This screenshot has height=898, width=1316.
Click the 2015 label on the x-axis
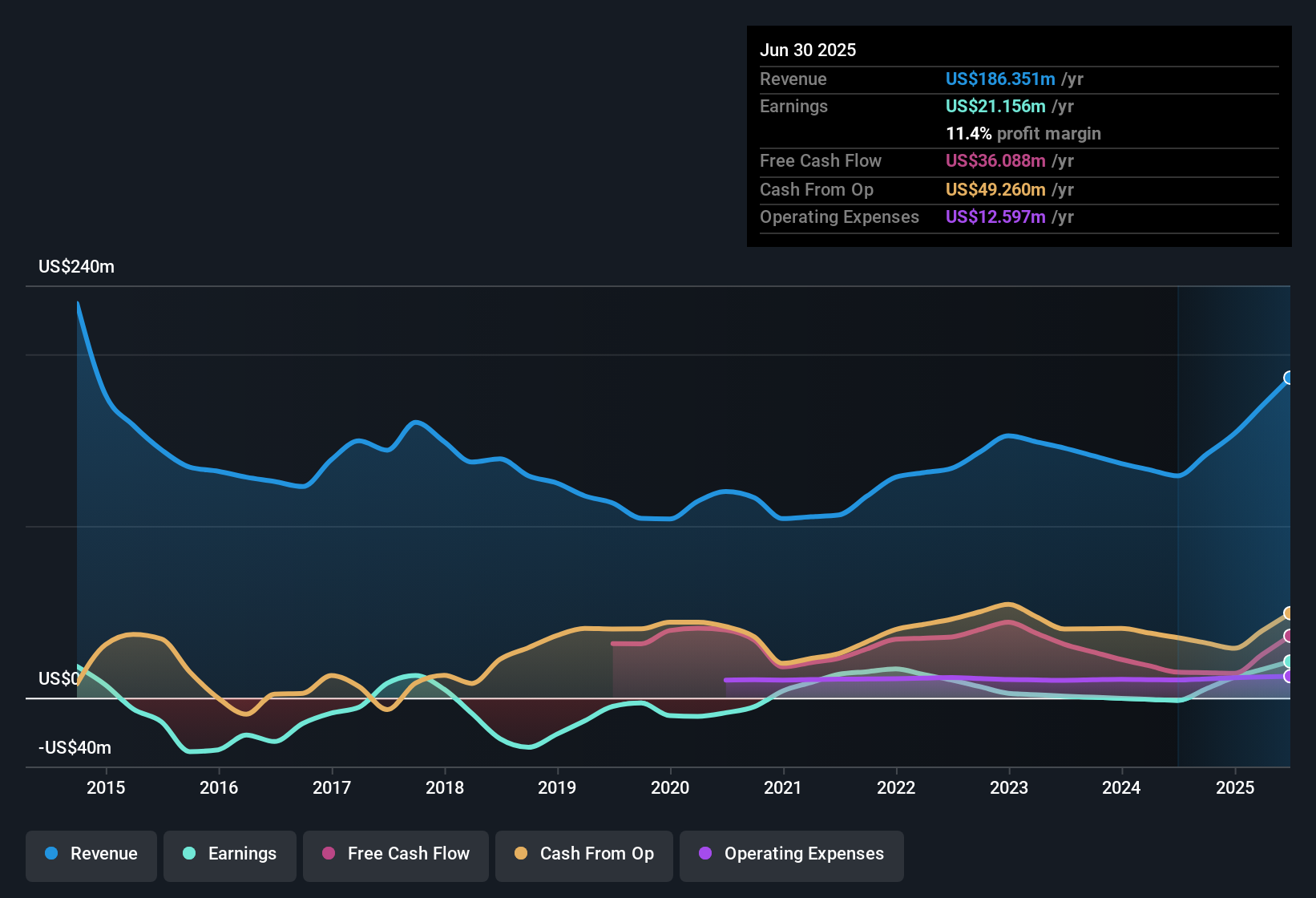click(106, 787)
